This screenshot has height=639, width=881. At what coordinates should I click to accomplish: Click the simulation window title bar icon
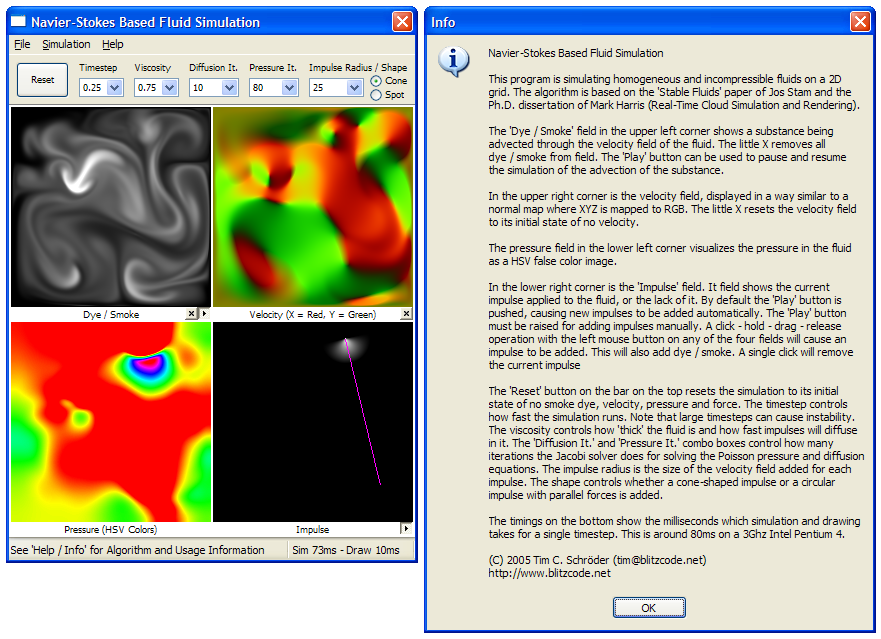tap(18, 21)
